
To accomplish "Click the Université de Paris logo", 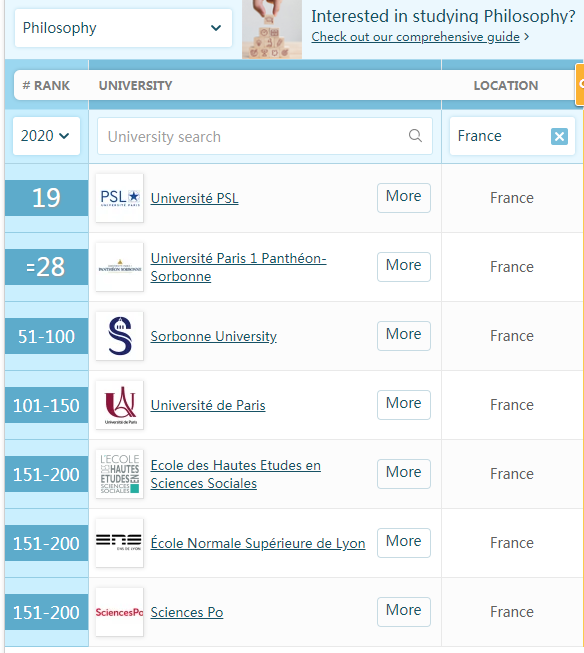I will (120, 405).
